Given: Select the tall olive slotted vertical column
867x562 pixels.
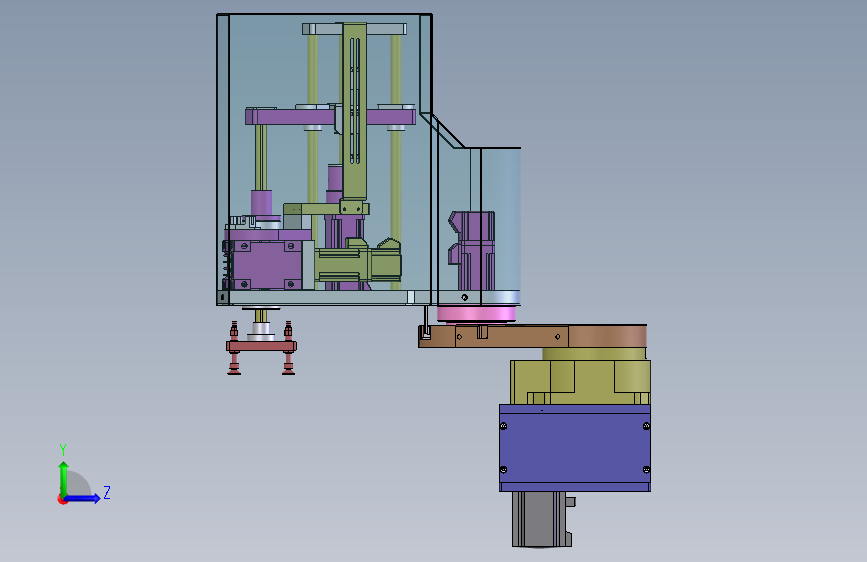Looking at the screenshot, I should [354, 111].
